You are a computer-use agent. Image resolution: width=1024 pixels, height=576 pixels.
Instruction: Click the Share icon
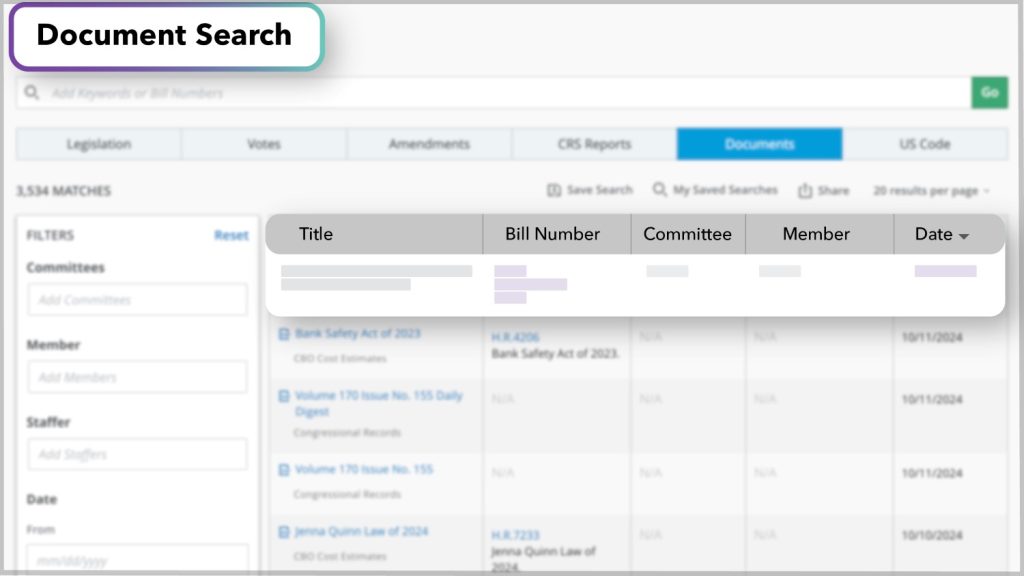805,190
